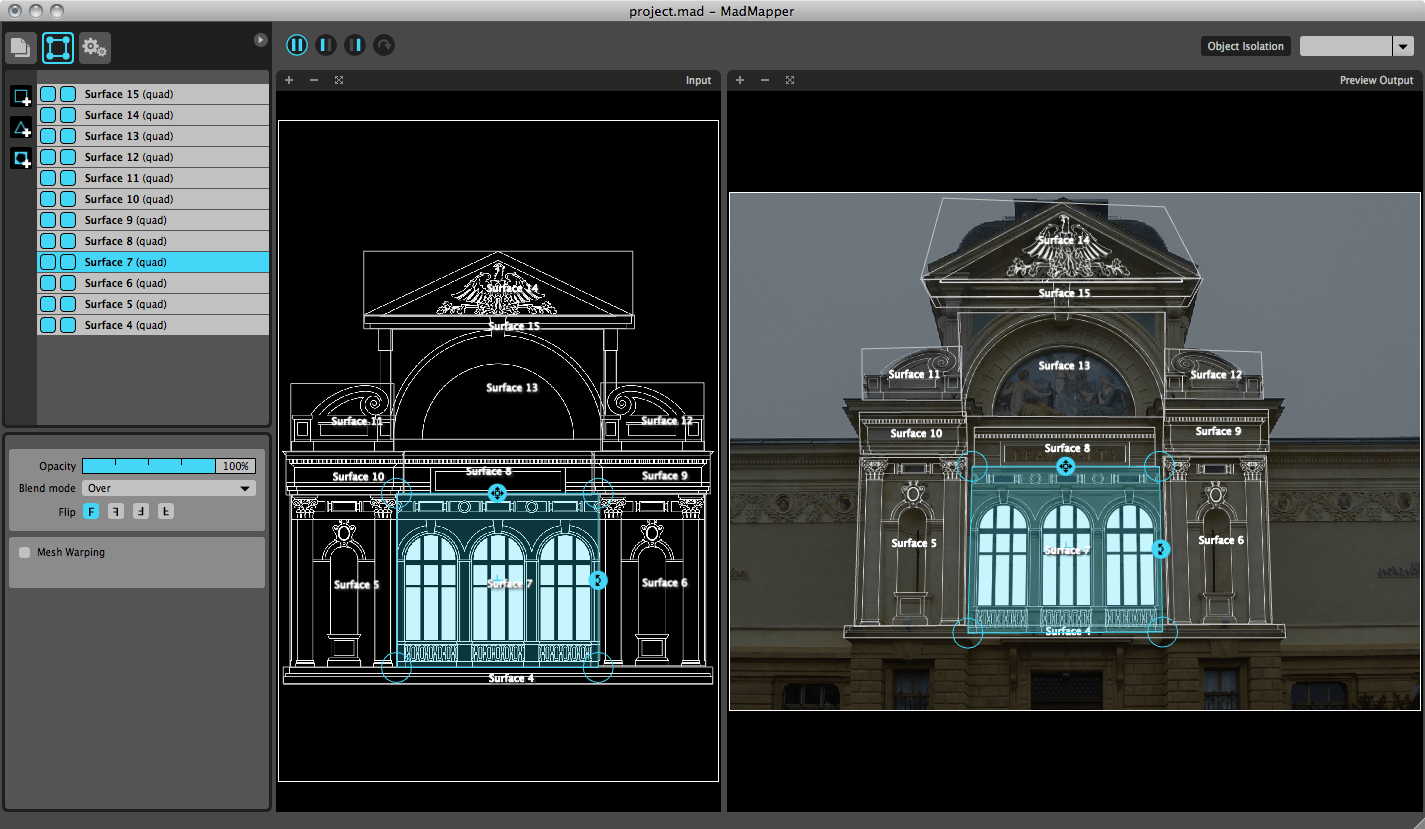This screenshot has width=1425, height=829.
Task: Fit the Preview Output view to panel
Action: [790, 80]
